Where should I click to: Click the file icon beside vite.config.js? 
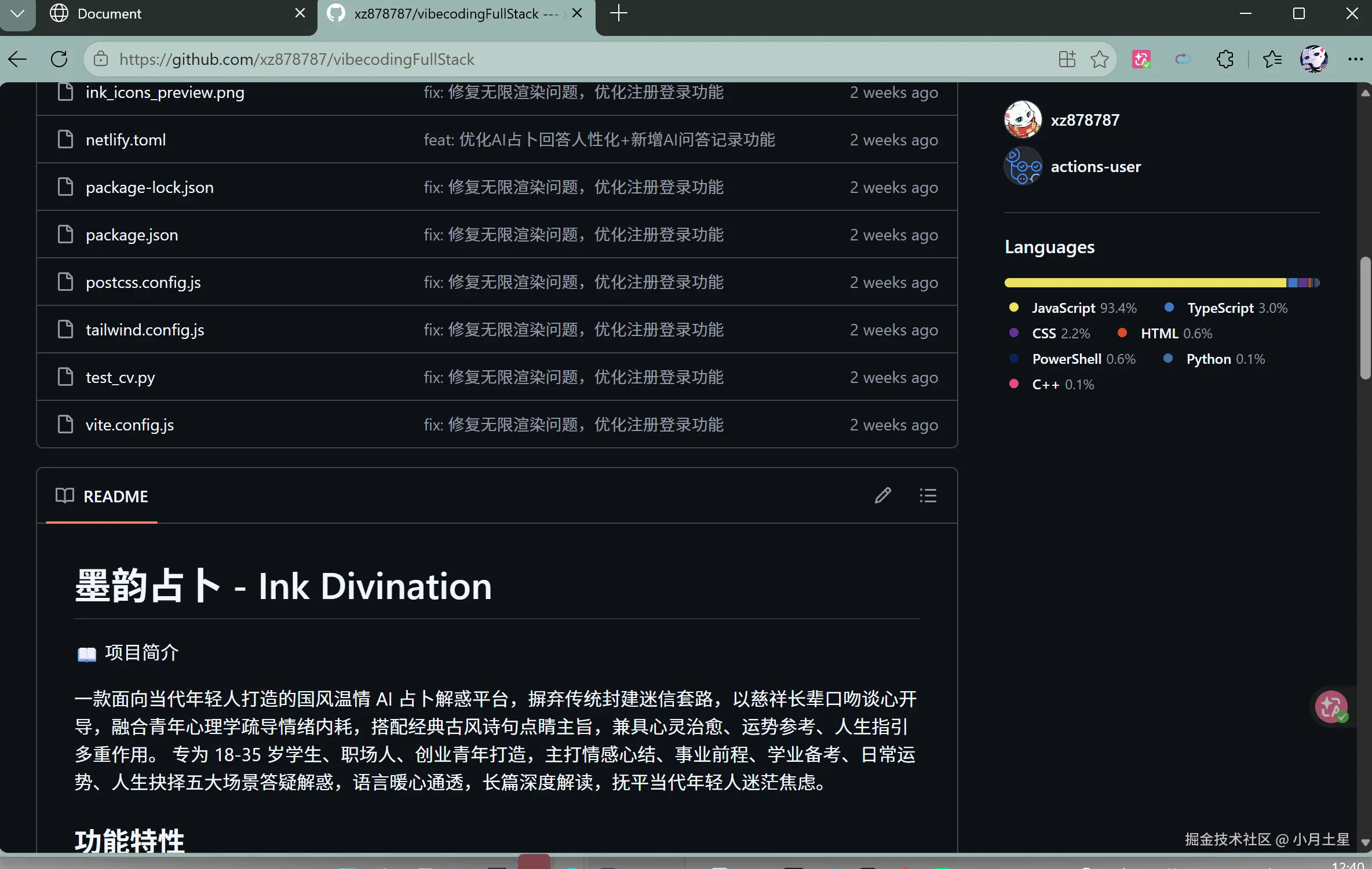point(65,424)
